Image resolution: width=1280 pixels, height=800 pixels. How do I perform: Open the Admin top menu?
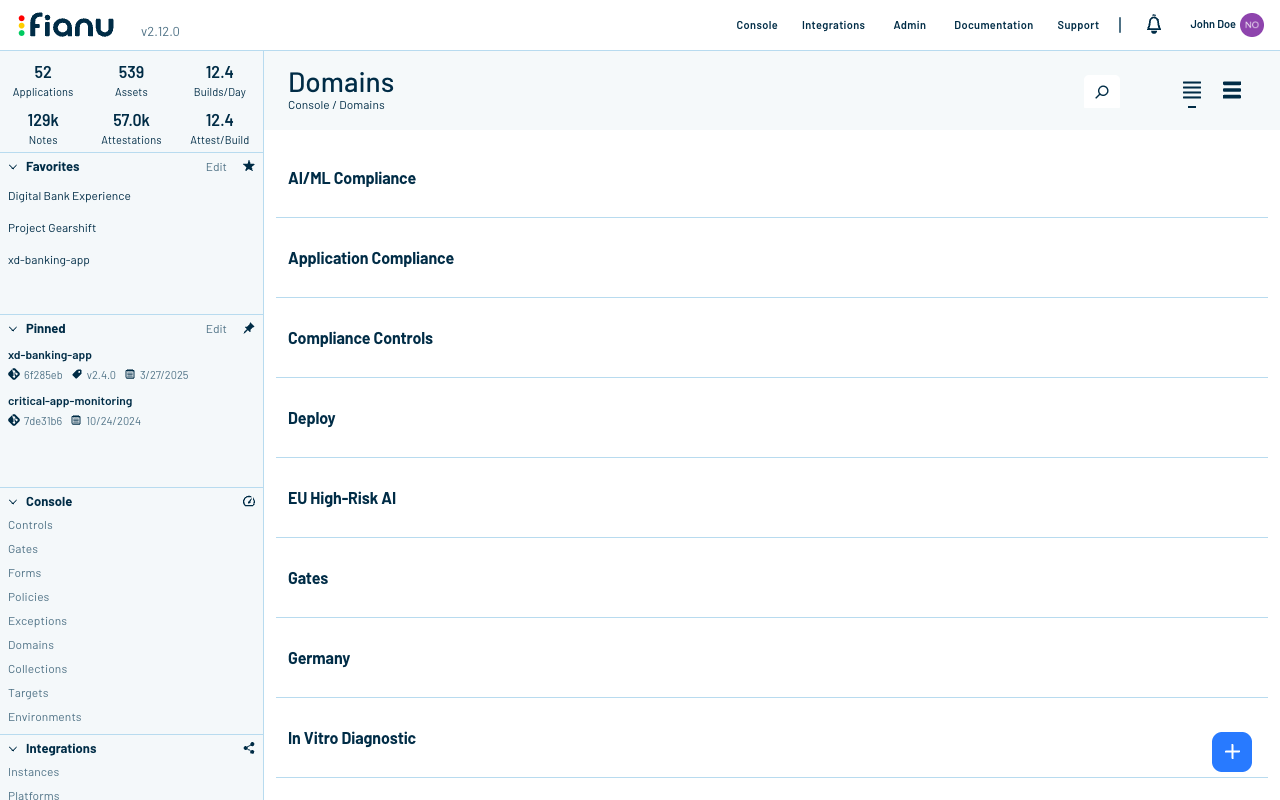tap(910, 25)
